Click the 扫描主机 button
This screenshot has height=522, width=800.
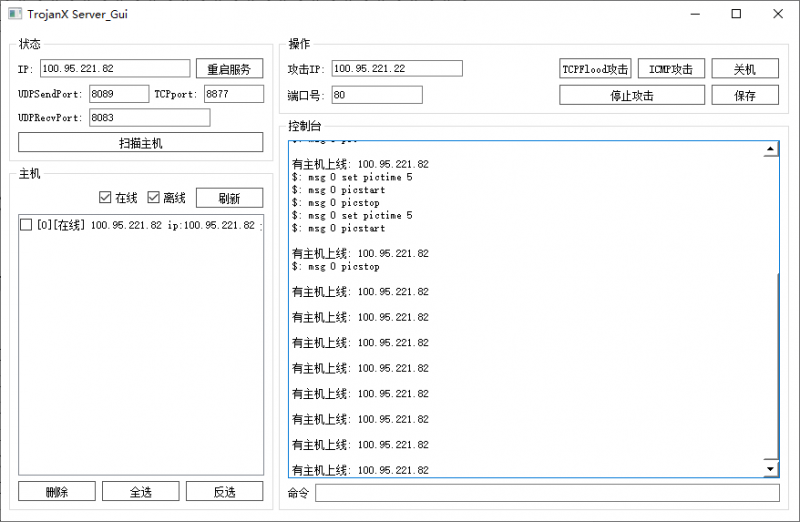coord(141,143)
